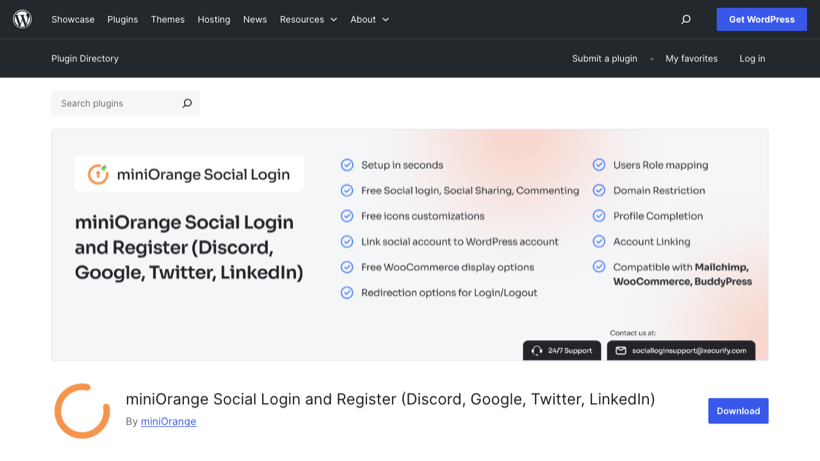Screen dimensions: 820x461
Task: Click the 24/7 Support badge
Action: click(x=562, y=351)
